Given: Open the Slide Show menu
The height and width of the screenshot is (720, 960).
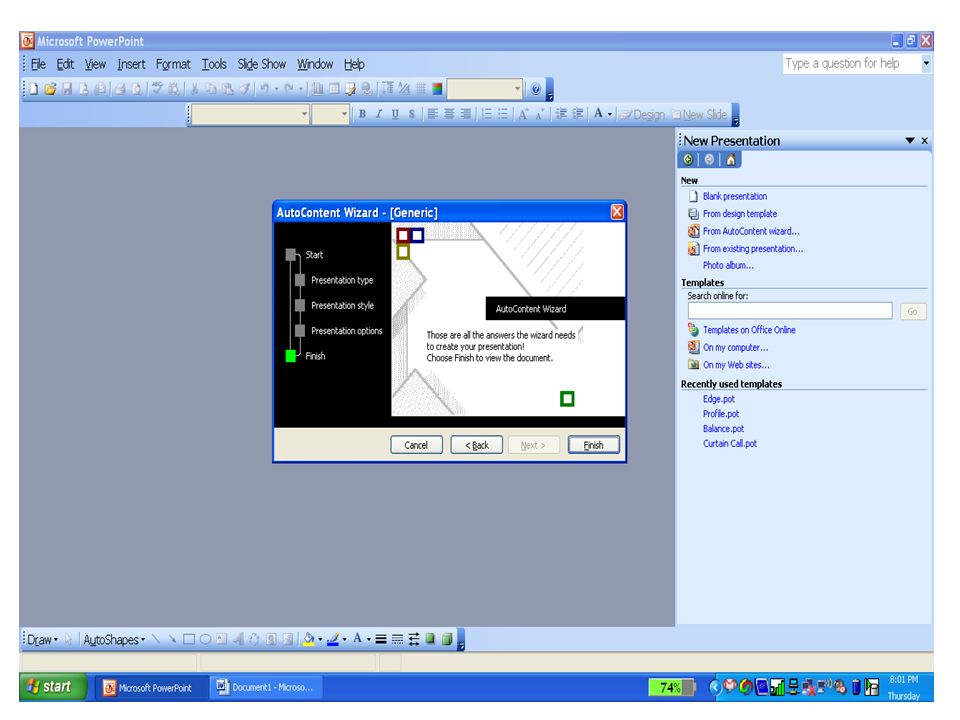Looking at the screenshot, I should point(261,64).
